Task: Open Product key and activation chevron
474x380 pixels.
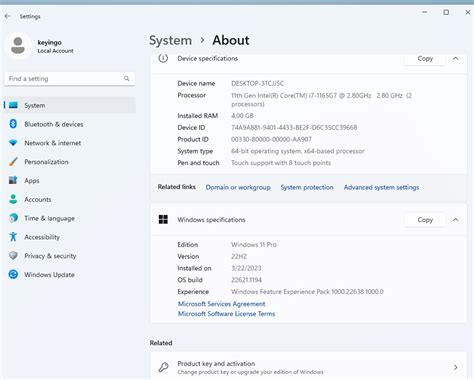Action: click(x=455, y=367)
